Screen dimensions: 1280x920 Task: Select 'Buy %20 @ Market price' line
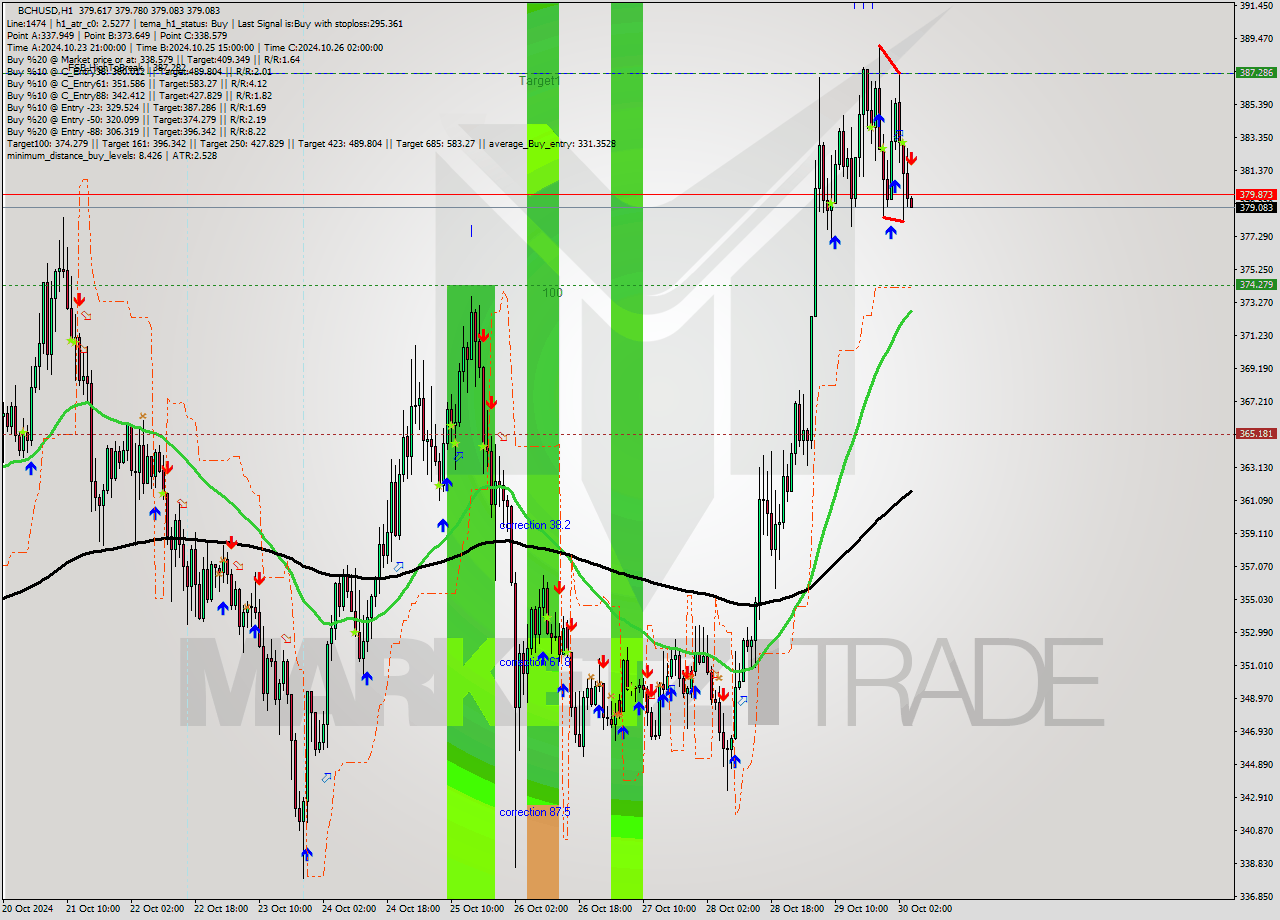tap(153, 59)
